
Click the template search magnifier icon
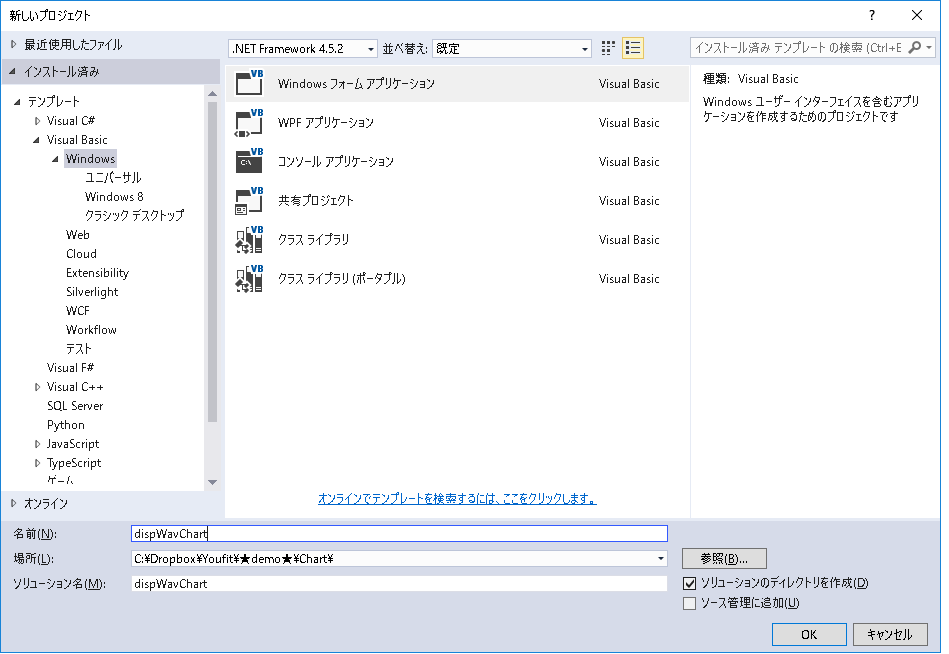click(x=915, y=47)
